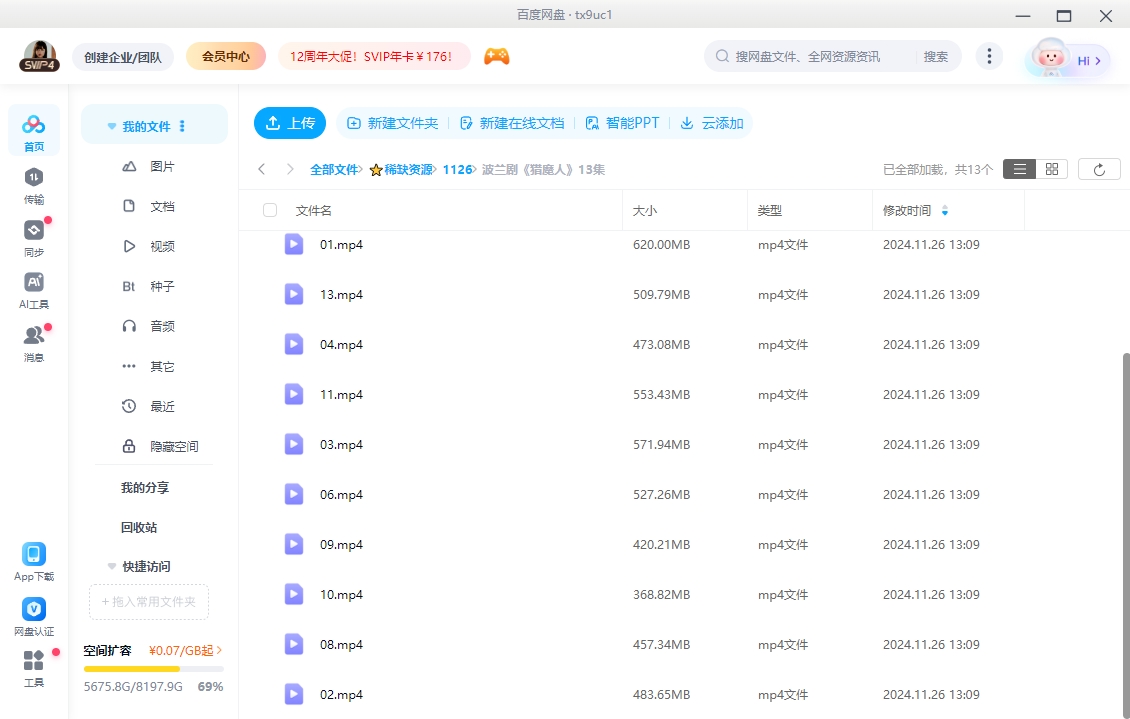This screenshot has width=1130, height=719.
Task: Tick the select-all checkbox beside 文件名
Action: pos(270,210)
